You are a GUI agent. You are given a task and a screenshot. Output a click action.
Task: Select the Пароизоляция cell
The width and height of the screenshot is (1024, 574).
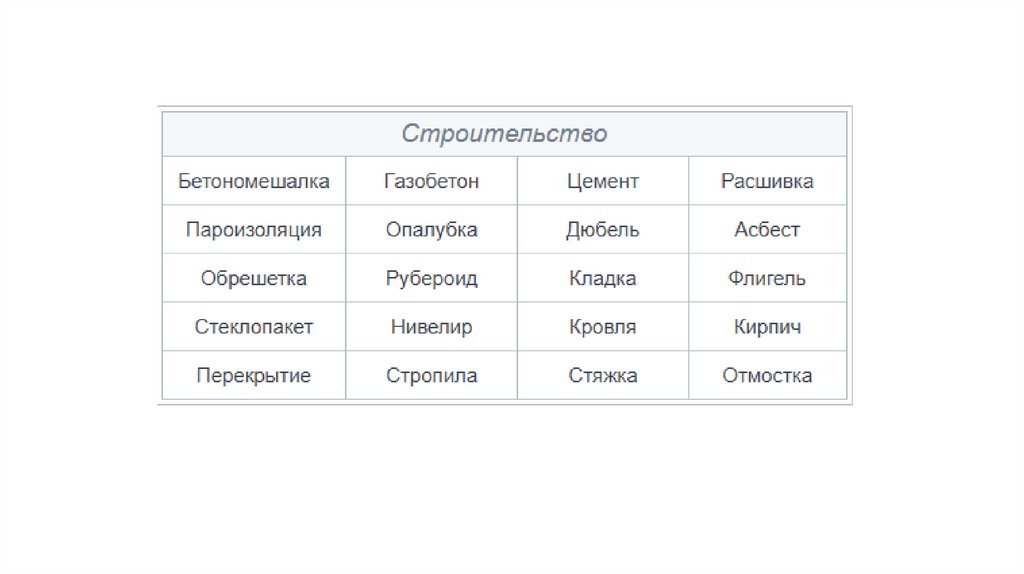(254, 230)
